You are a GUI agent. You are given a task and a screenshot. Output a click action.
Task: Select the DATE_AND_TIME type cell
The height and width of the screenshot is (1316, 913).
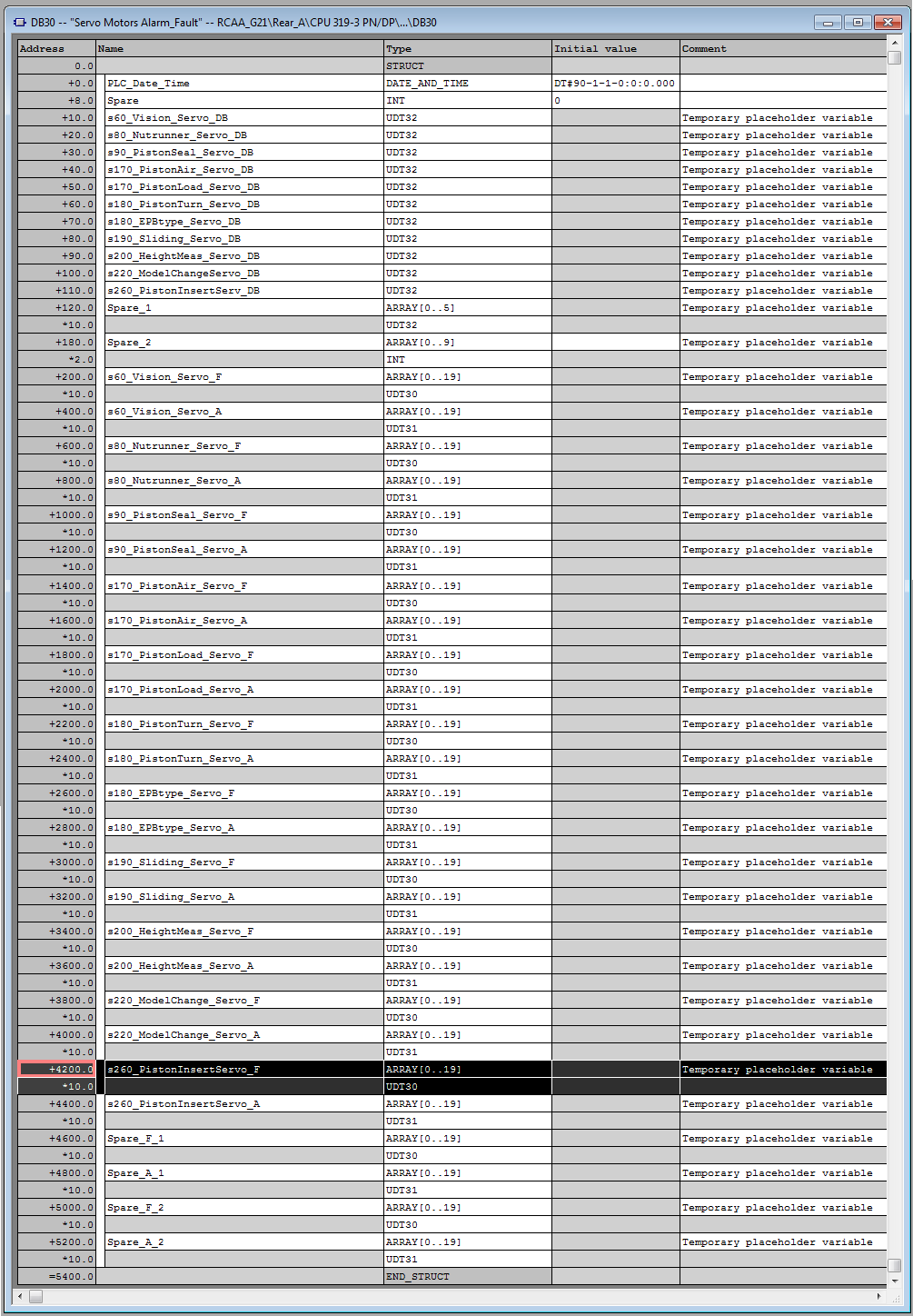tap(468, 84)
